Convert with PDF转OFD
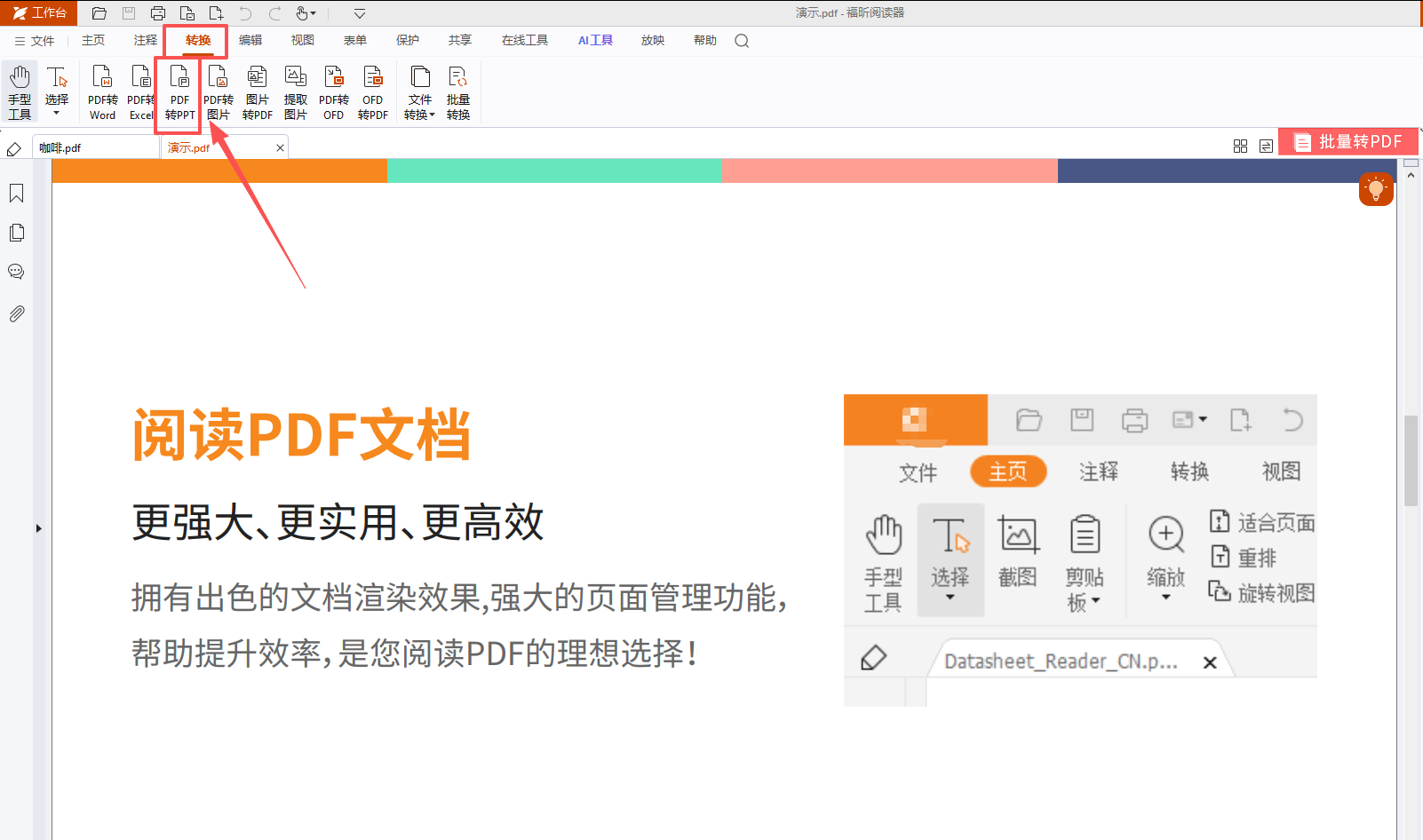Screen dimensions: 1423x840 point(334,92)
